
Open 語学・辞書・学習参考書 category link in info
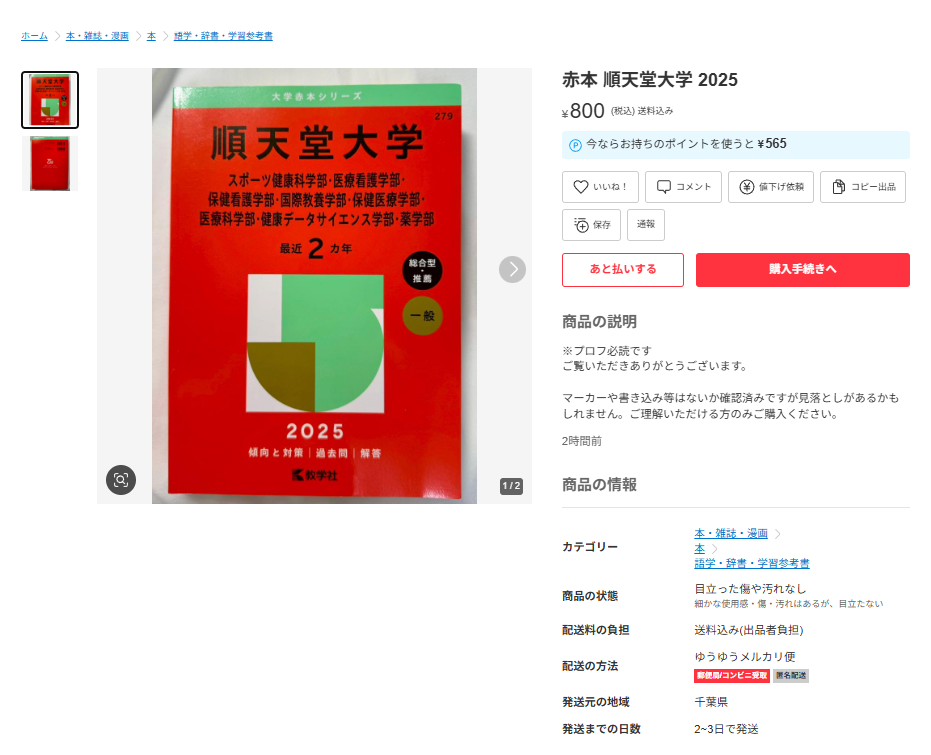752,563
